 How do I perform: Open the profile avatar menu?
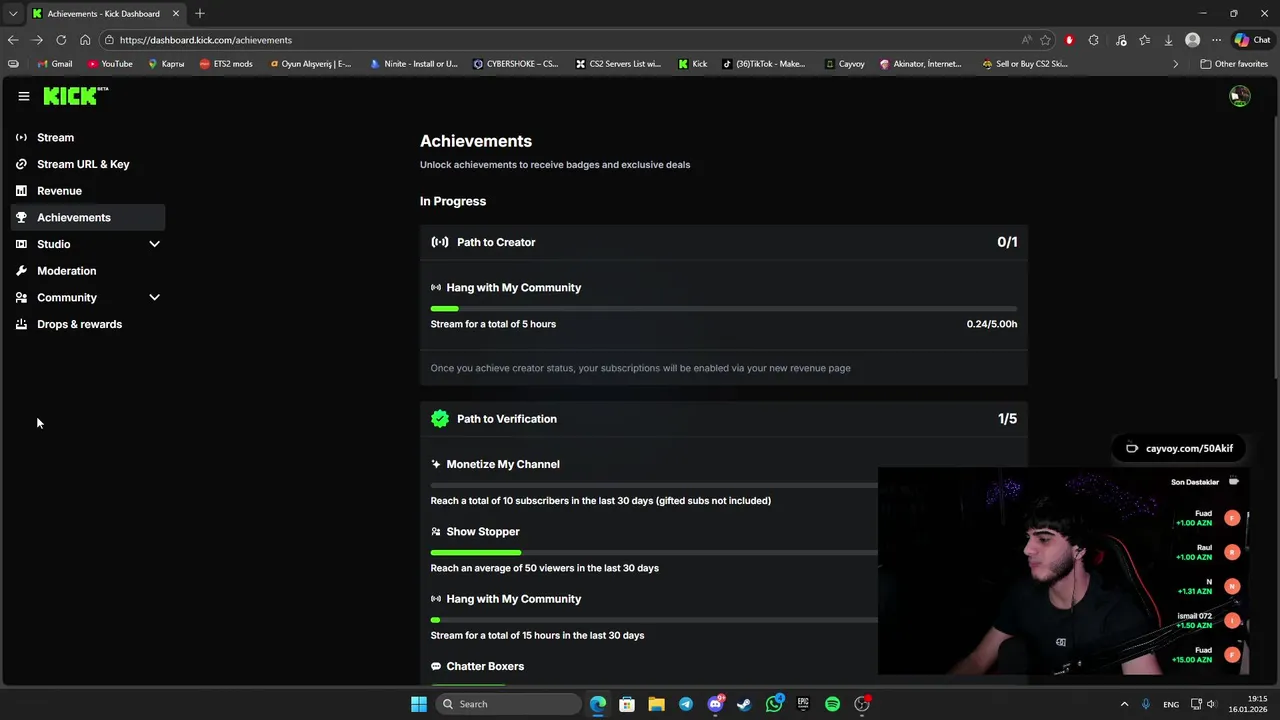click(1240, 96)
